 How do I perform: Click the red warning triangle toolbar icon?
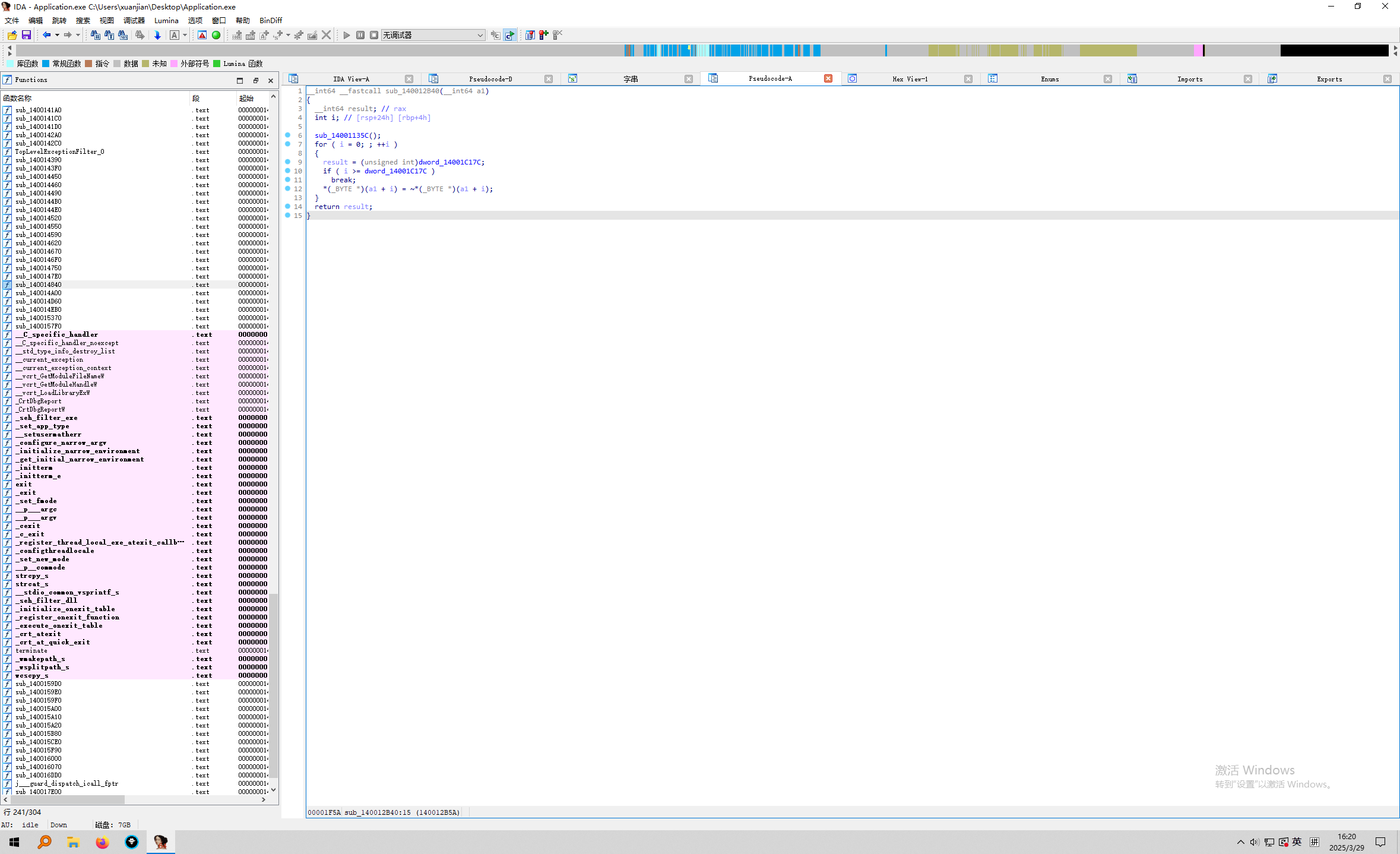(202, 36)
